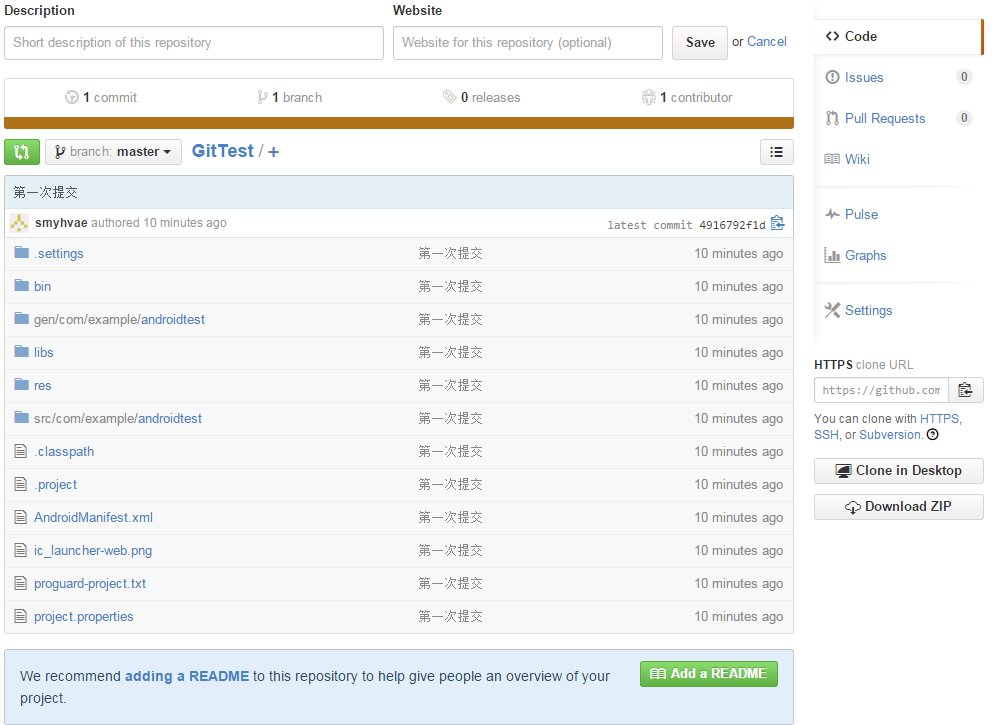This screenshot has width=993, height=725.
Task: Click the bin folder icon
Action: click(x=22, y=286)
